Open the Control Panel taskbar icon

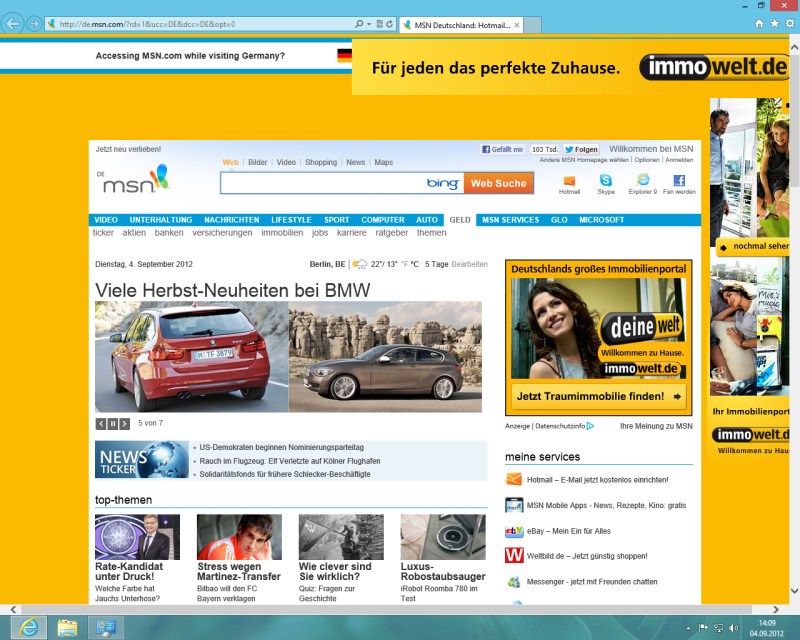(x=106, y=627)
